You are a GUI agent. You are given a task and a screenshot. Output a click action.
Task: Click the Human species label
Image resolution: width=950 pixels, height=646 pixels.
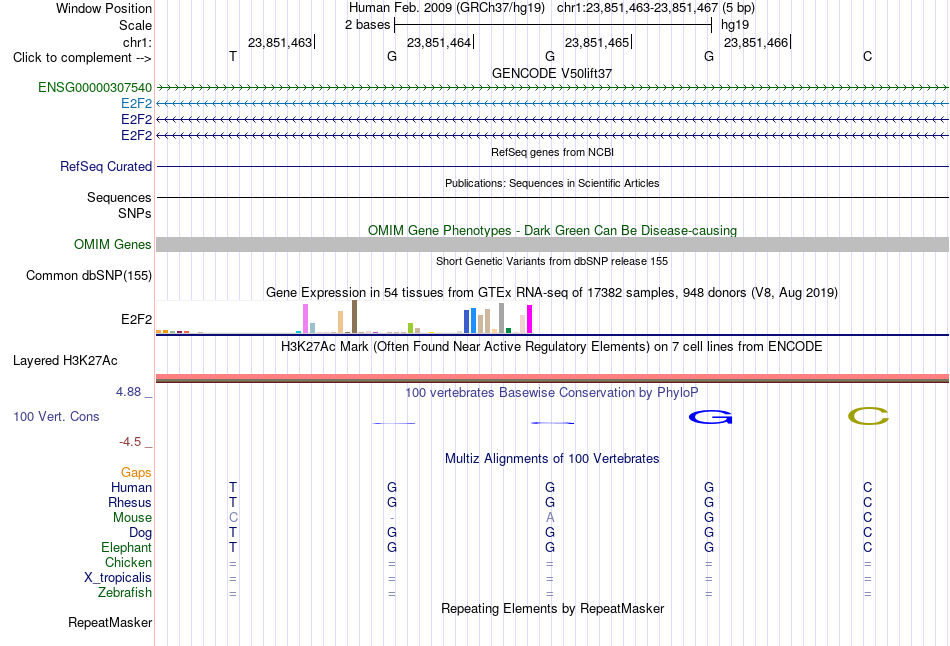131,487
